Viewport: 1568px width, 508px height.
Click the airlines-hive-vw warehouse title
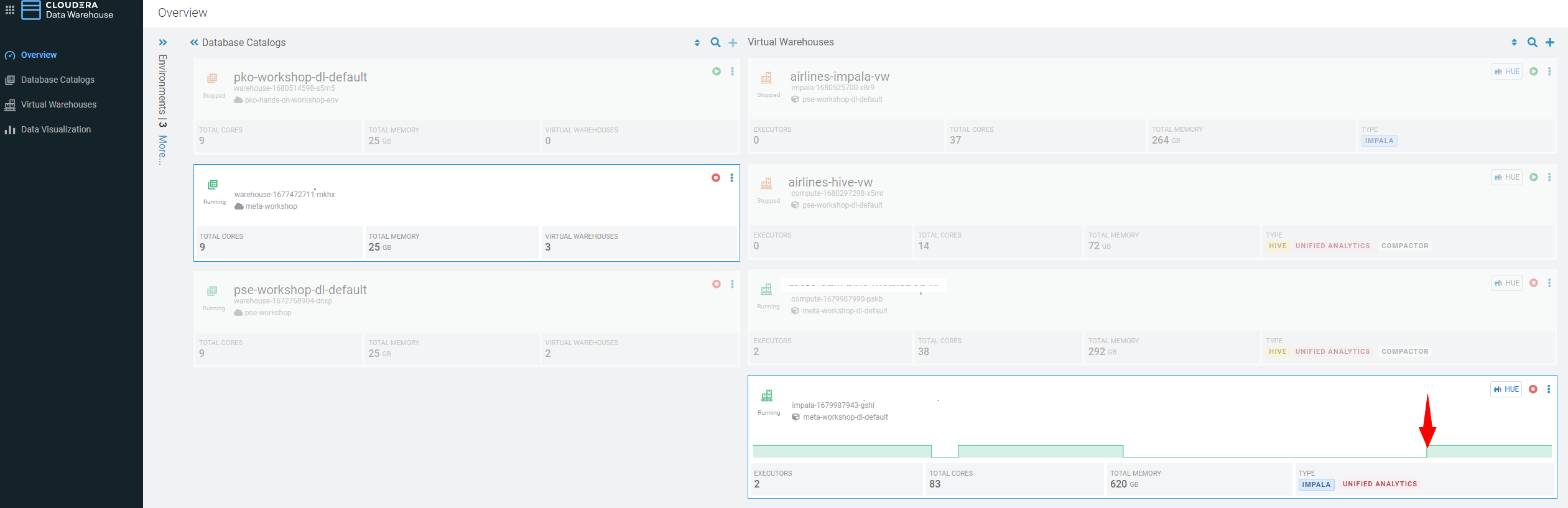tap(830, 182)
